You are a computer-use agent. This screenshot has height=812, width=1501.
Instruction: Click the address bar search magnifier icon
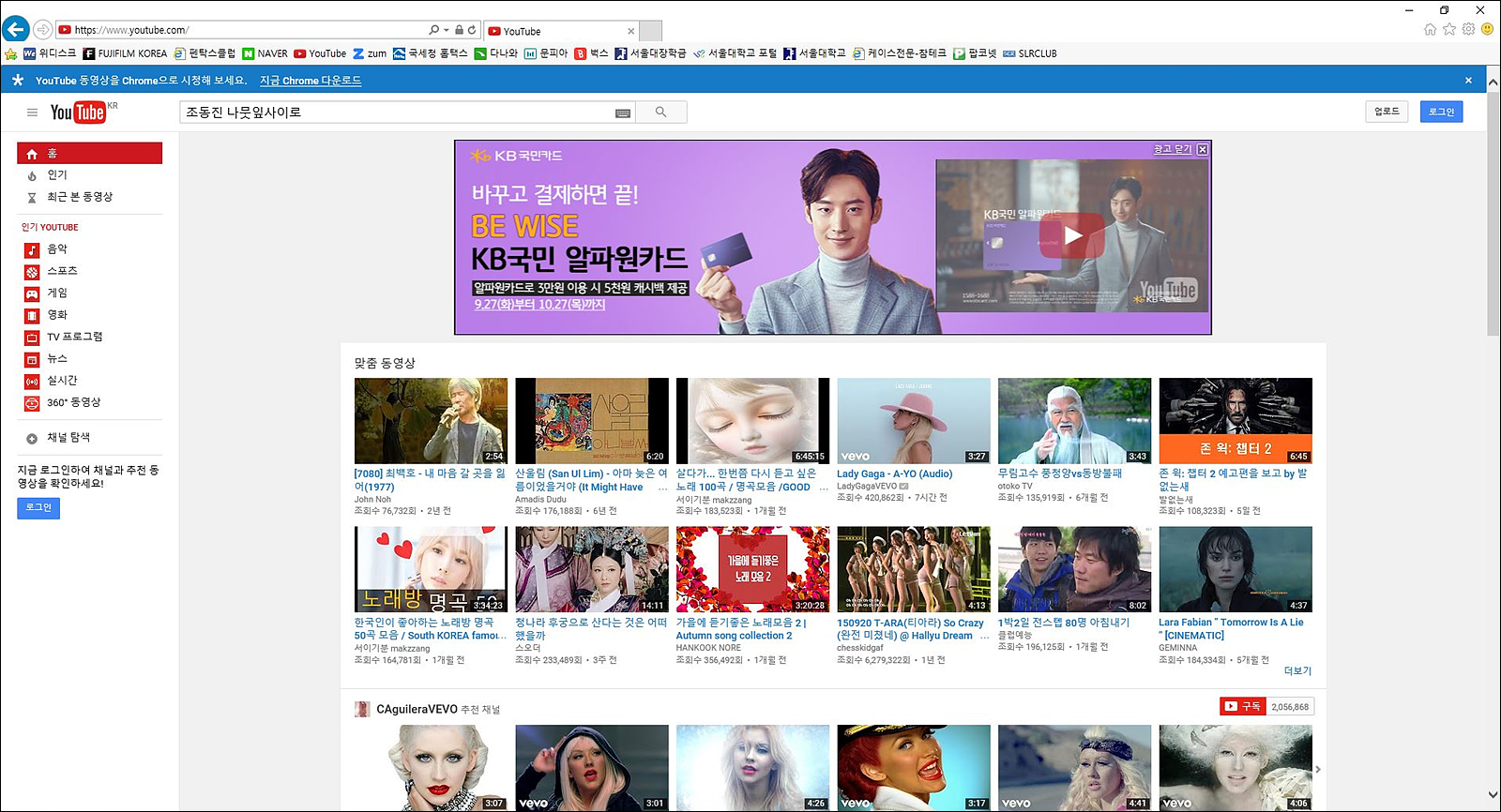[x=434, y=30]
